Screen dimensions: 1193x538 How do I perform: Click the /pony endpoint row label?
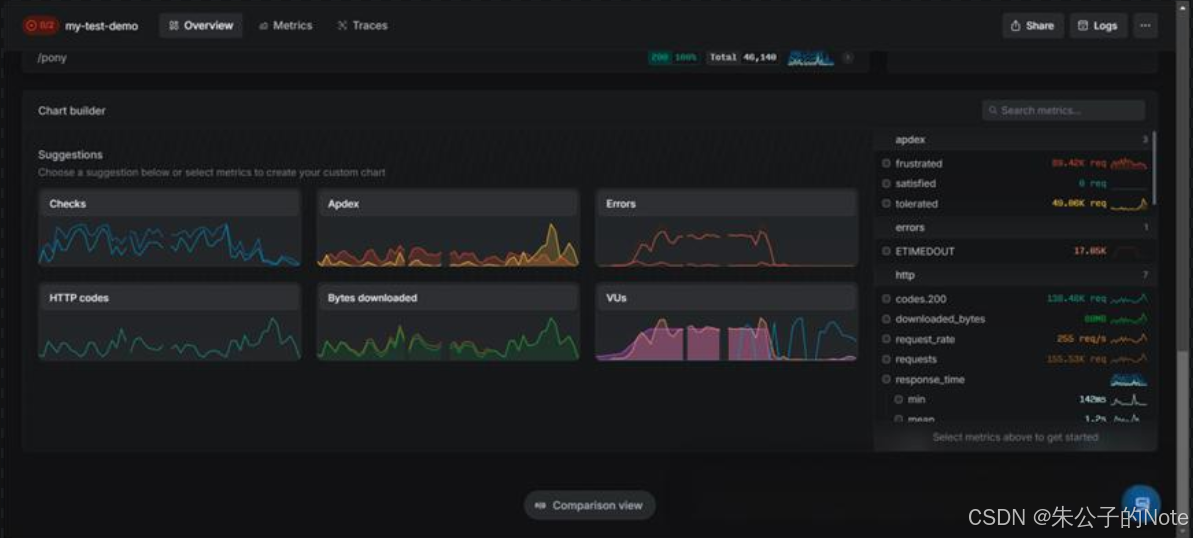click(52, 58)
